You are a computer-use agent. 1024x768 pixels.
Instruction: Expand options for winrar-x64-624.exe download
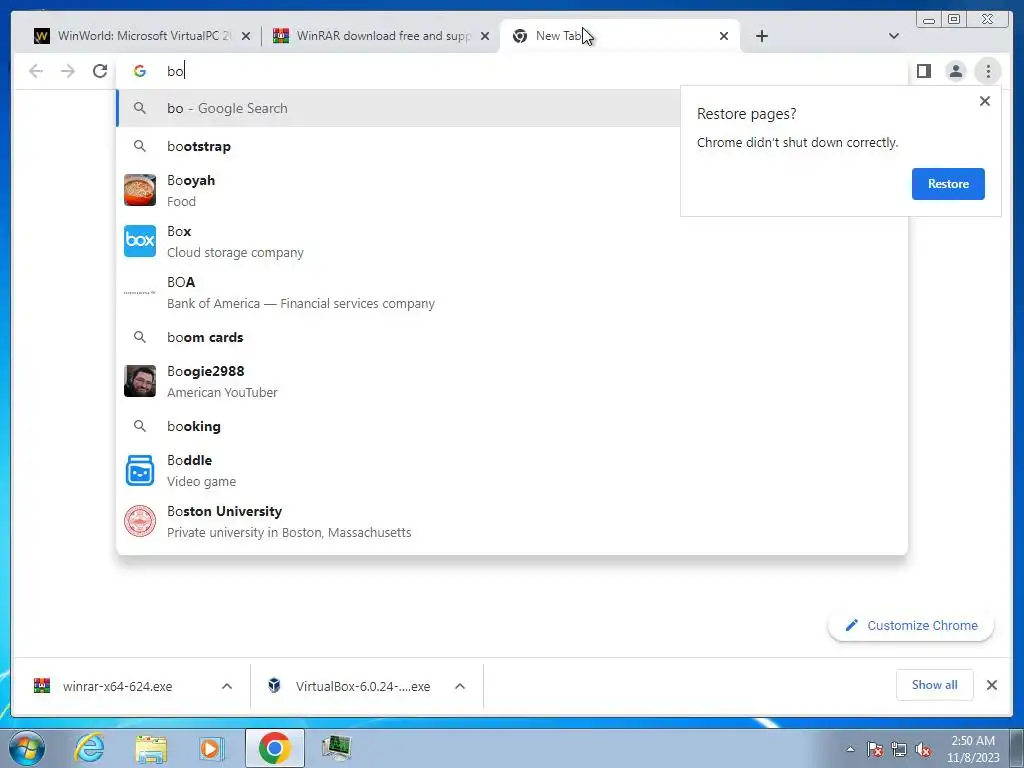[227, 686]
